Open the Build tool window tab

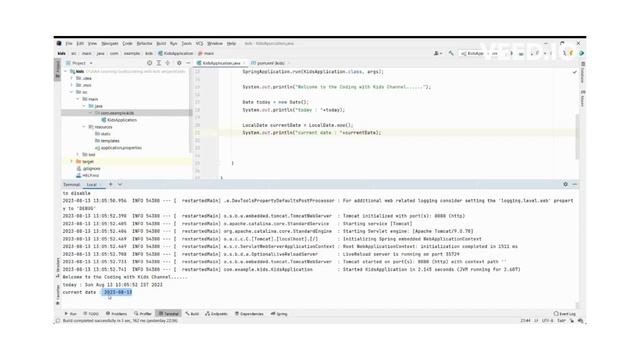pos(192,314)
